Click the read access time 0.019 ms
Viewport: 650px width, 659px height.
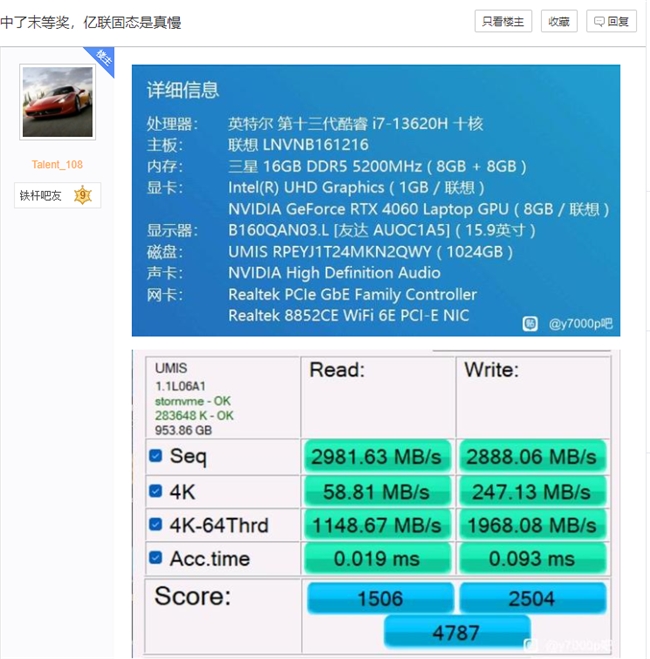click(376, 559)
